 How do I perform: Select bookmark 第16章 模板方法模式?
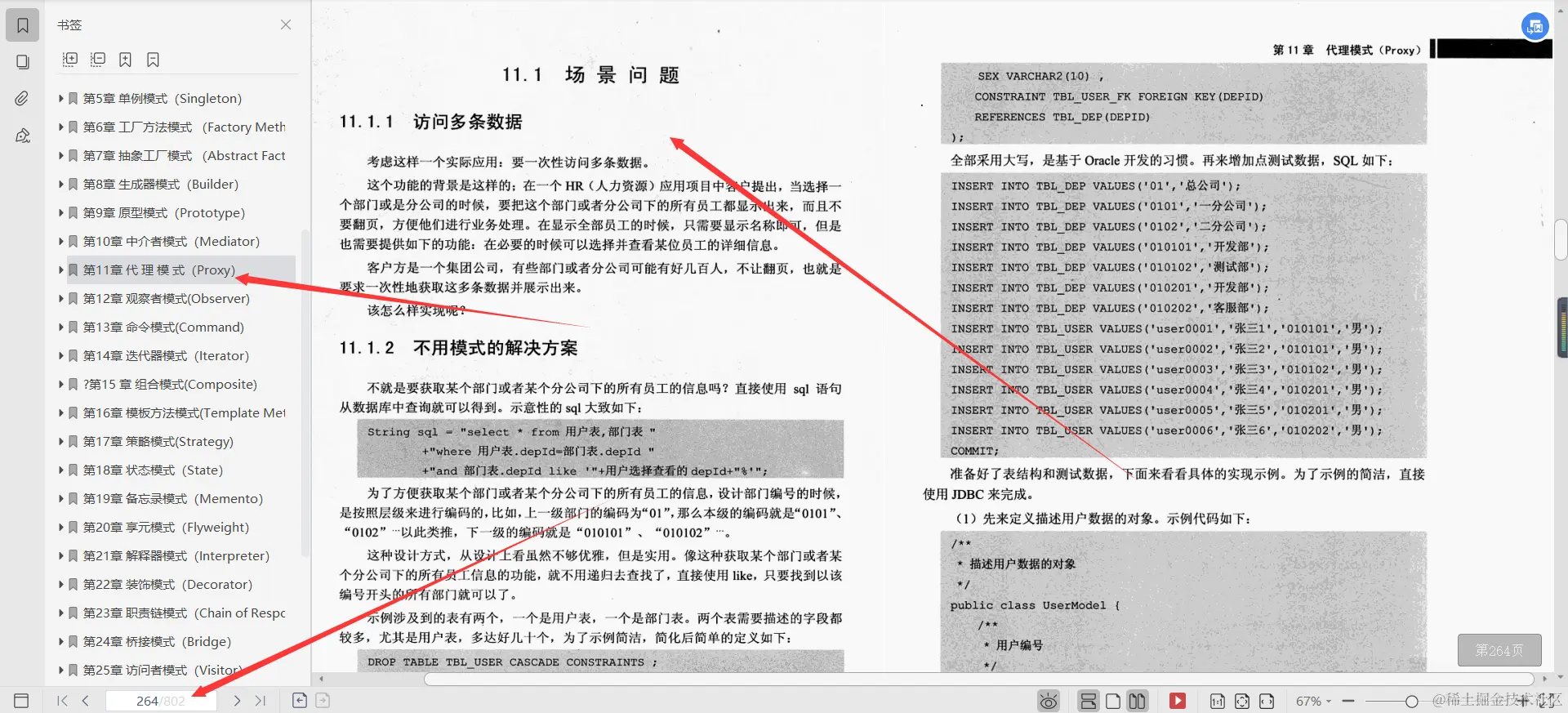coord(185,412)
